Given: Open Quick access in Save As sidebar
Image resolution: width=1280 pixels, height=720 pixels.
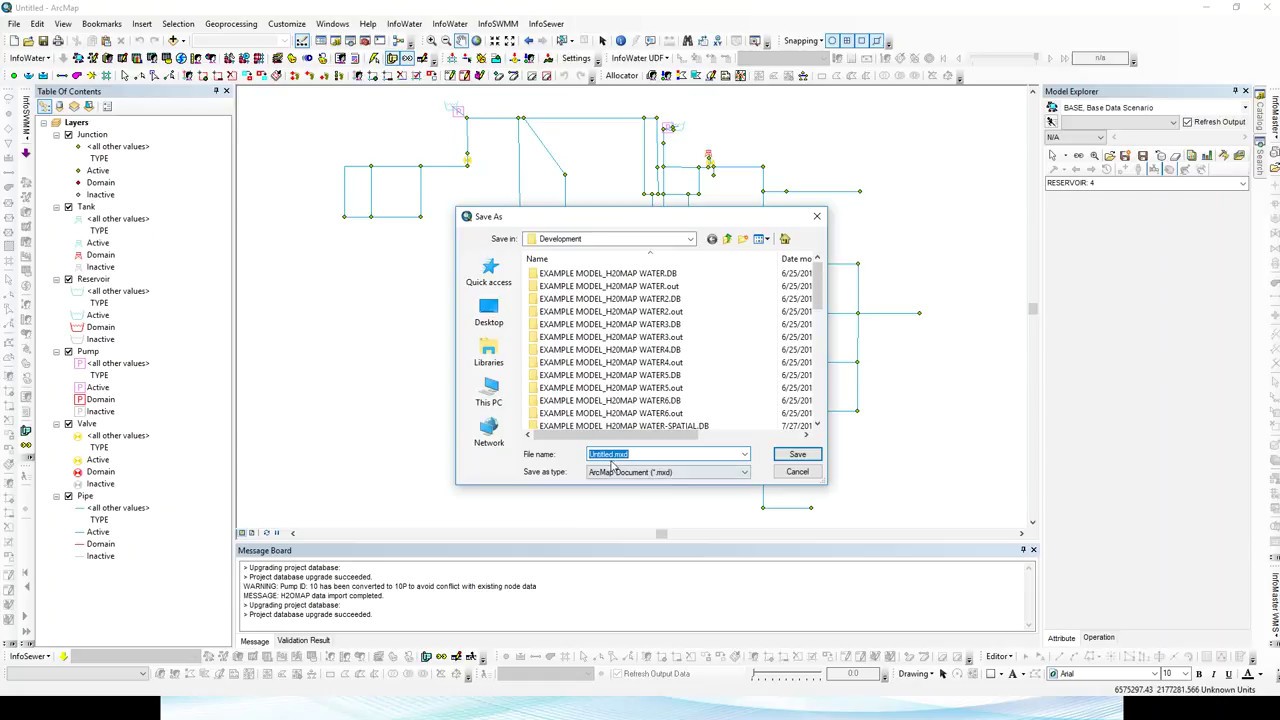Looking at the screenshot, I should (488, 272).
